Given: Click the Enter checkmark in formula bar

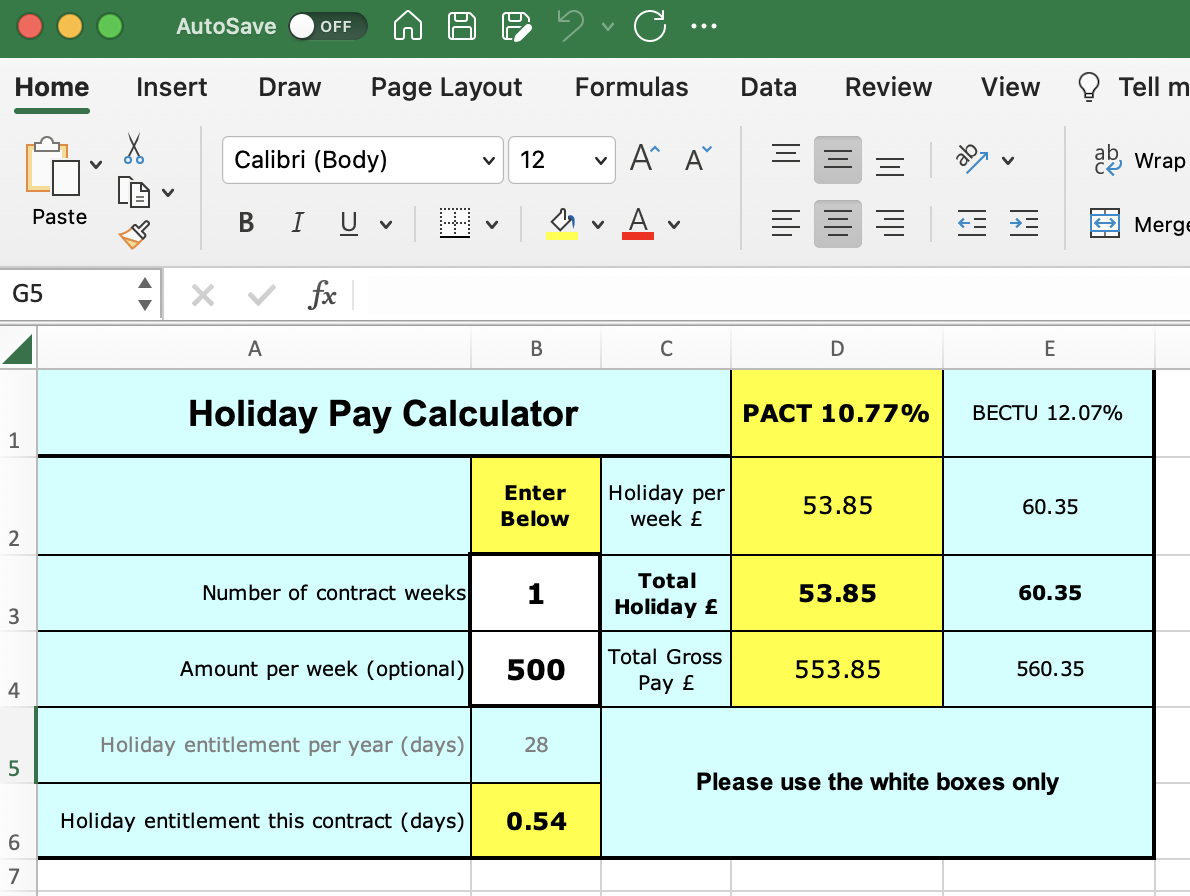Looking at the screenshot, I should 261,294.
